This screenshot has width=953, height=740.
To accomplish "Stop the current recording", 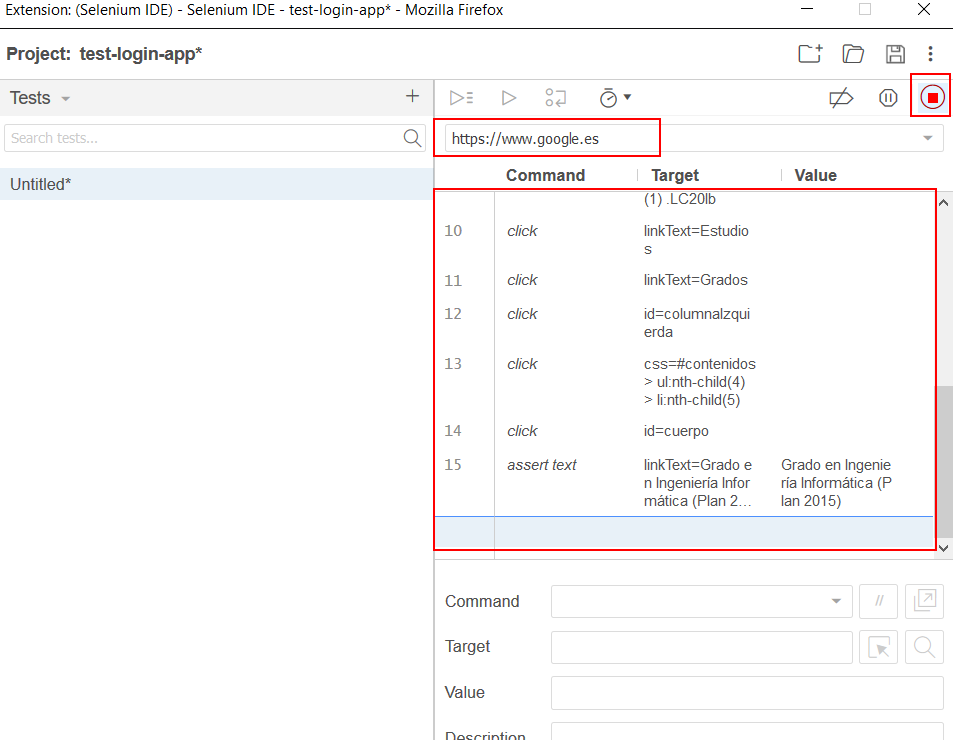I will point(931,97).
